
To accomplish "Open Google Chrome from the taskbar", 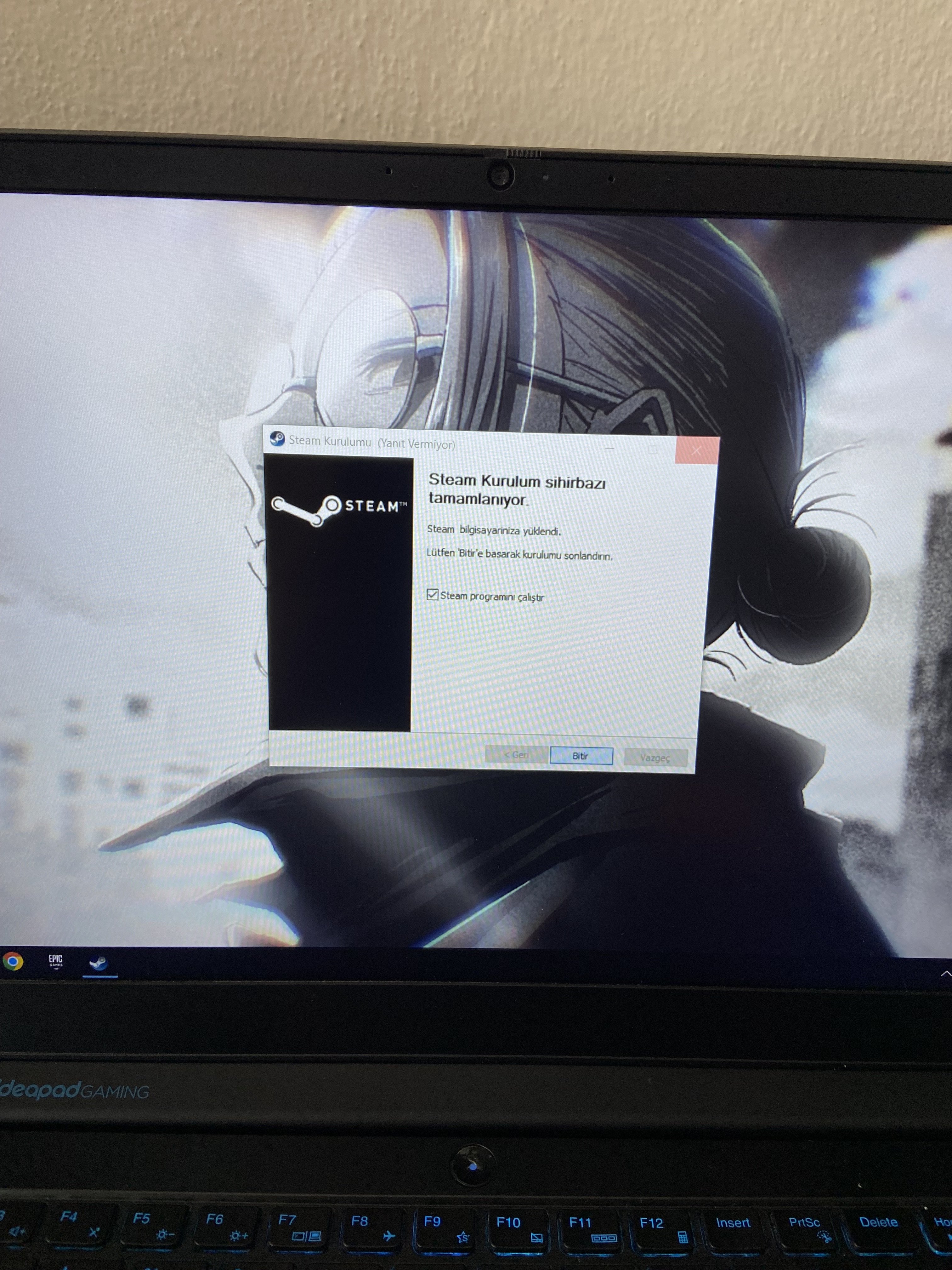I will pyautogui.click(x=13, y=961).
